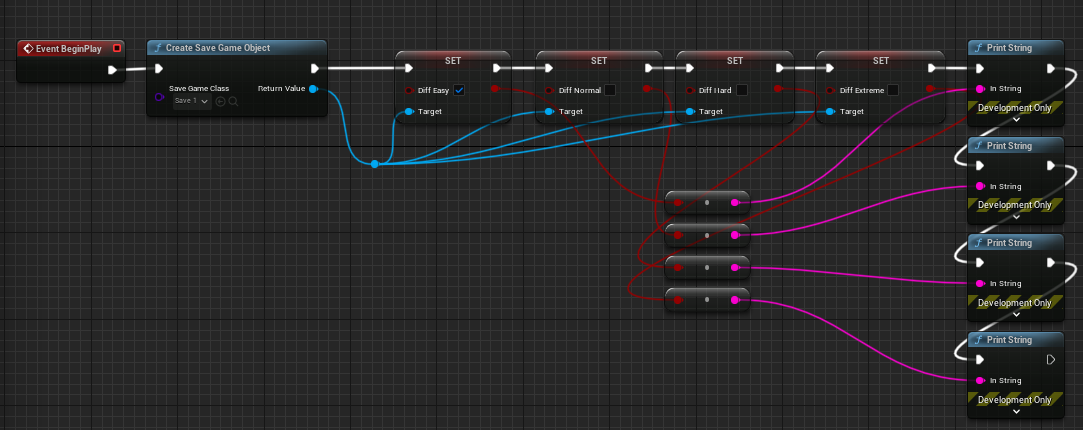Browse to Save 1 asset with magnifier icon
The image size is (1083, 430).
point(233,101)
